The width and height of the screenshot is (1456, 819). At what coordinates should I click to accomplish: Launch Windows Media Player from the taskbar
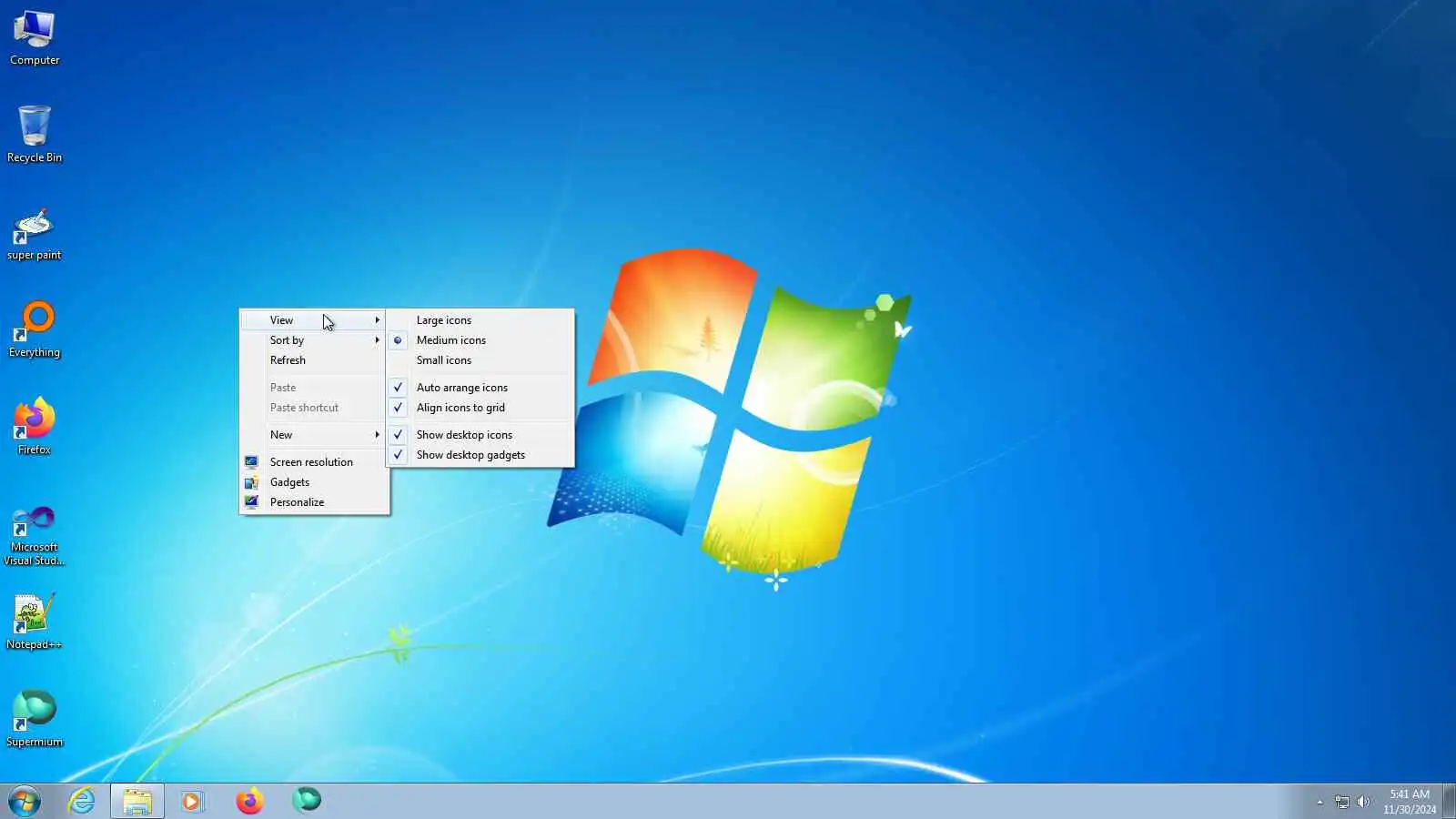click(x=192, y=802)
